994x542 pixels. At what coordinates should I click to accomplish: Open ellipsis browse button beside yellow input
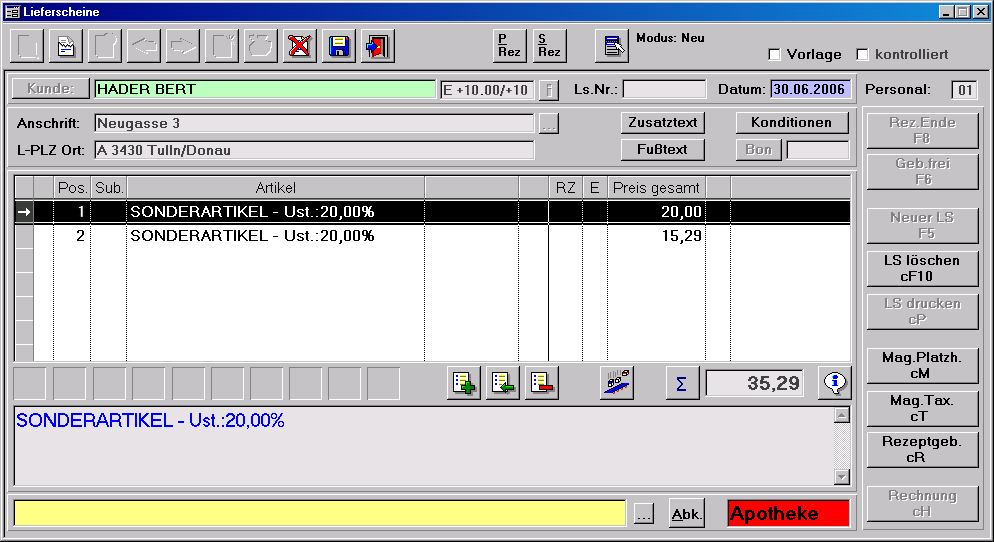[x=644, y=514]
